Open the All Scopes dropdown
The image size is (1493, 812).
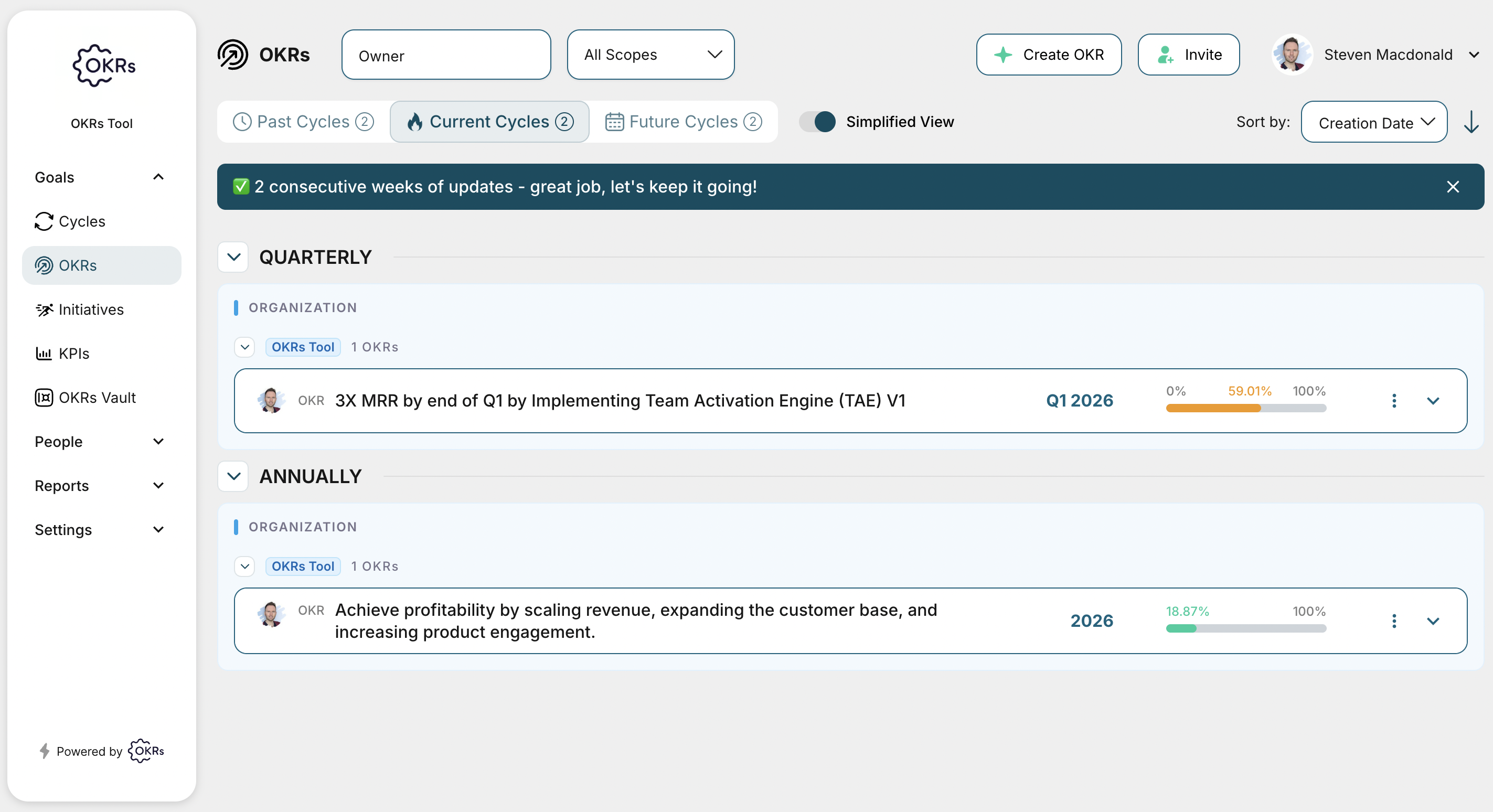[x=650, y=55]
